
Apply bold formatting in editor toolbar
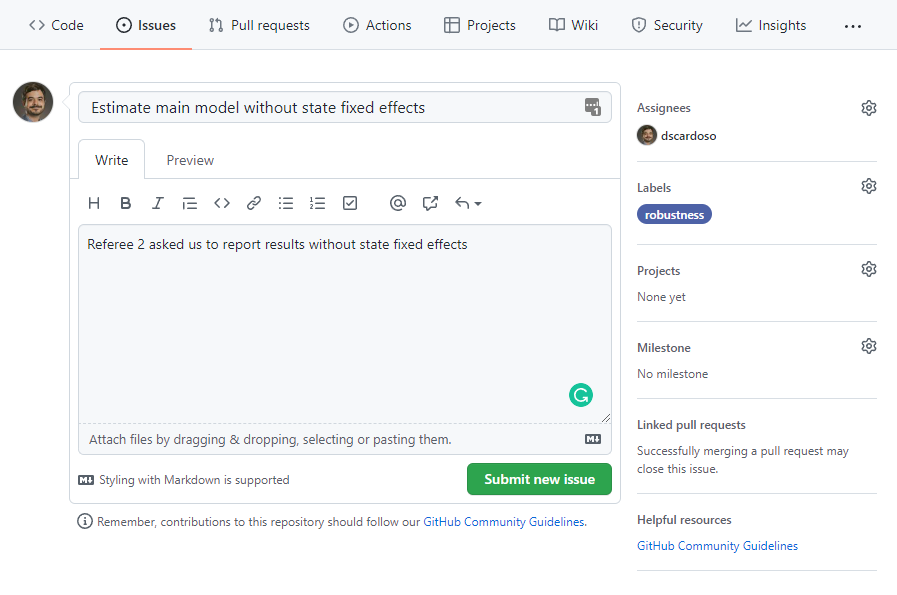126,203
